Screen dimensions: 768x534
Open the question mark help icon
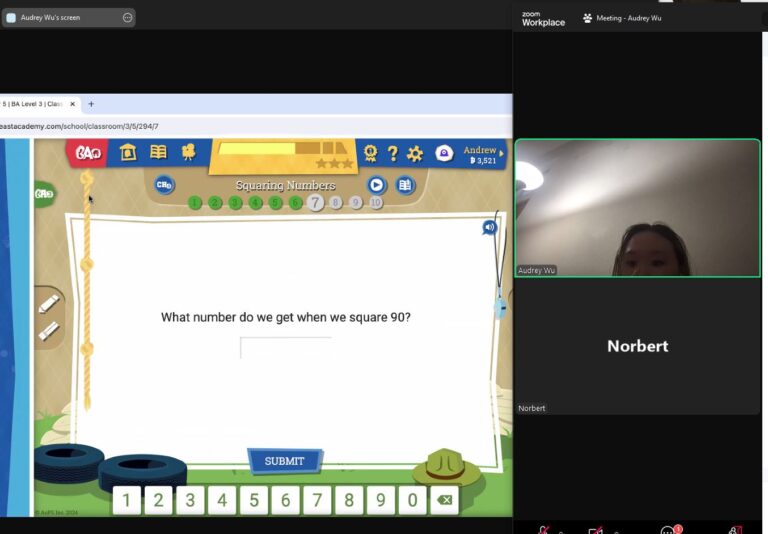point(392,154)
